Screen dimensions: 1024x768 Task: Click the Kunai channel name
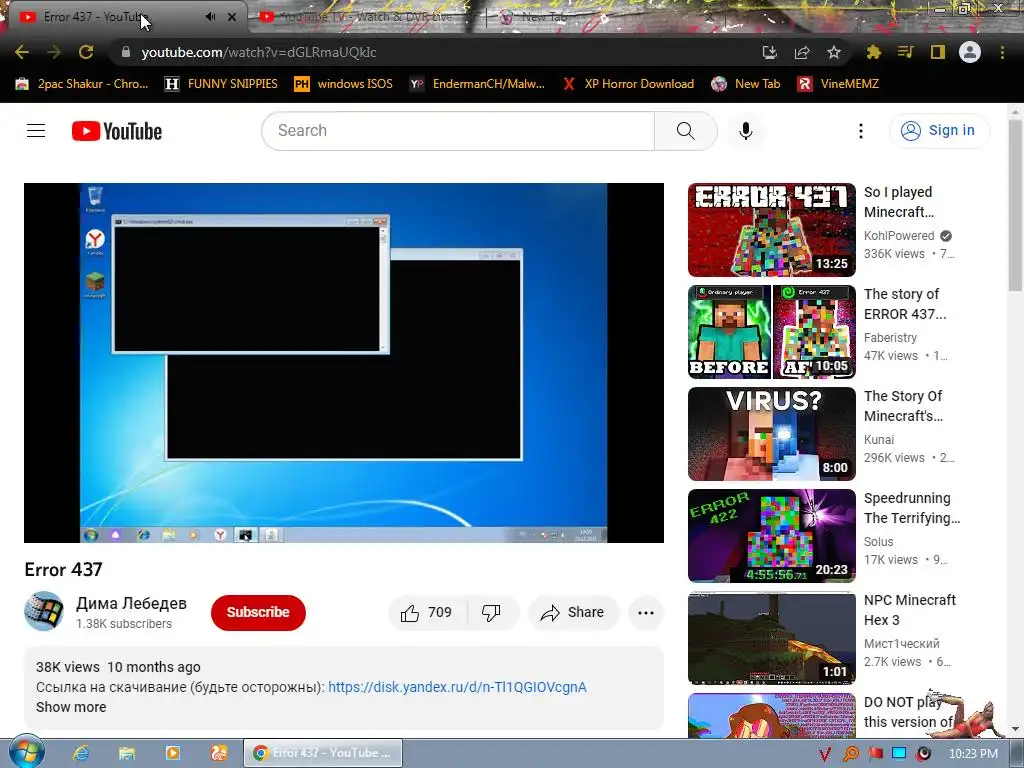[879, 440]
